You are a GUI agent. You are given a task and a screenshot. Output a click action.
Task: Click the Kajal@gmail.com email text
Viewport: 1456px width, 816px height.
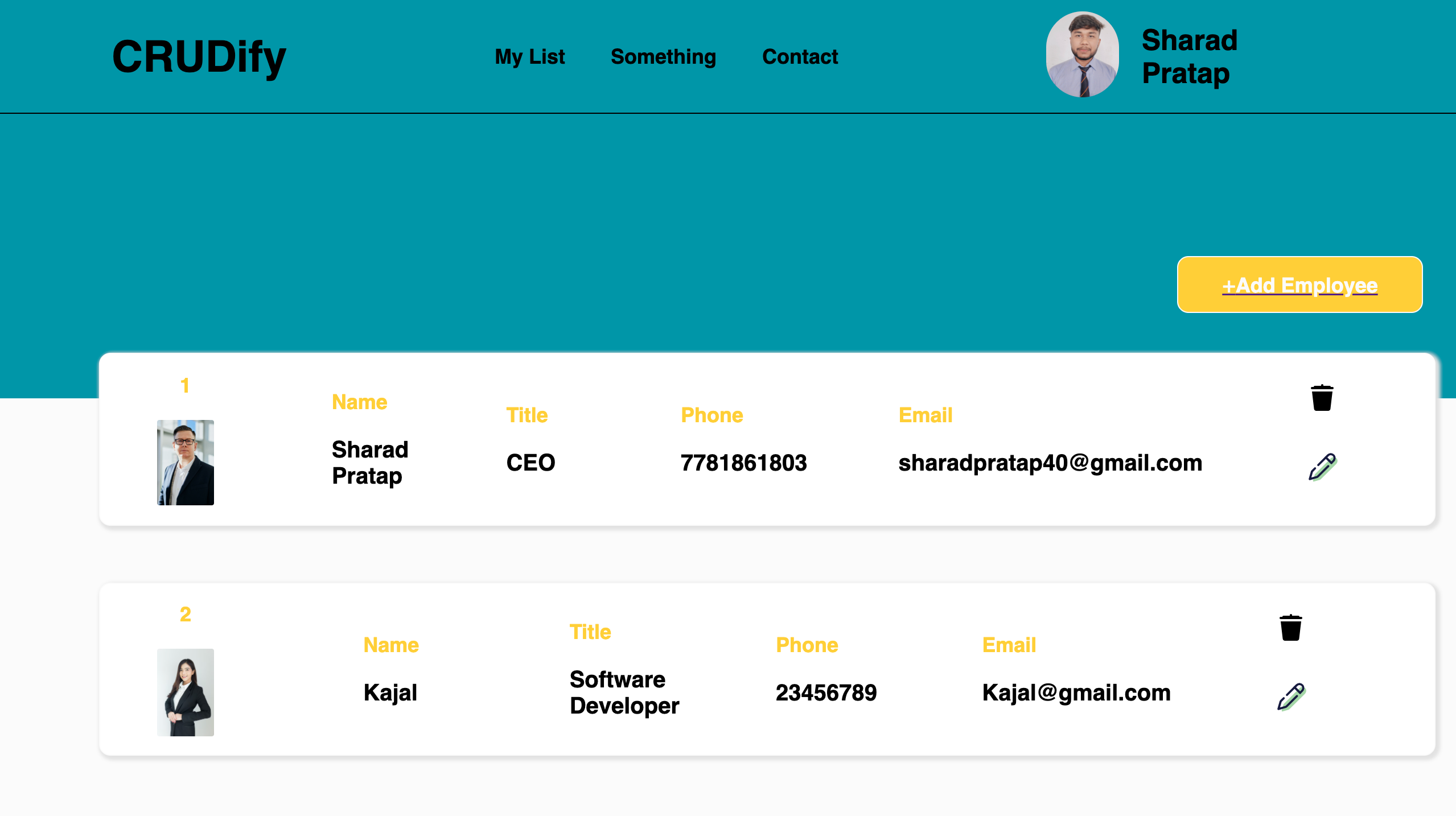(x=1076, y=693)
